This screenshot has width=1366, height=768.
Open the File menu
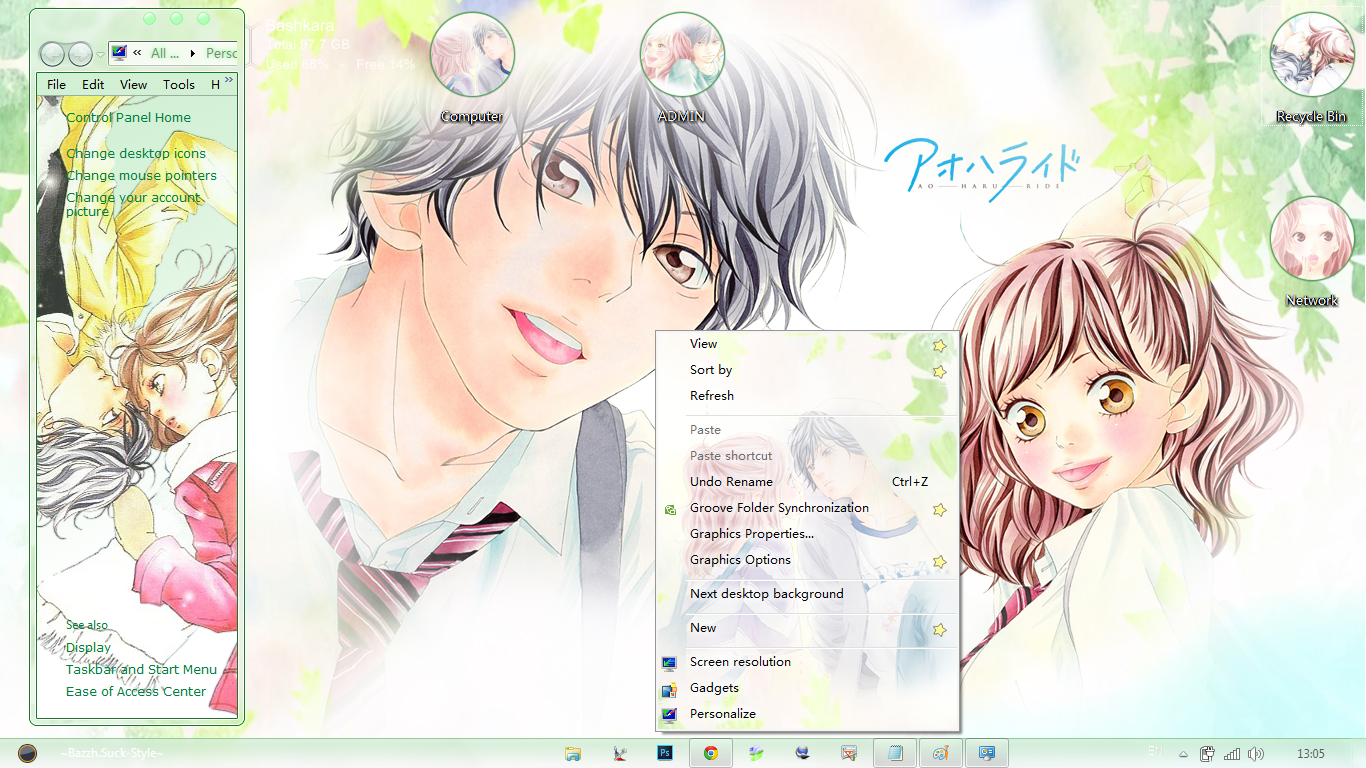pyautogui.click(x=57, y=85)
